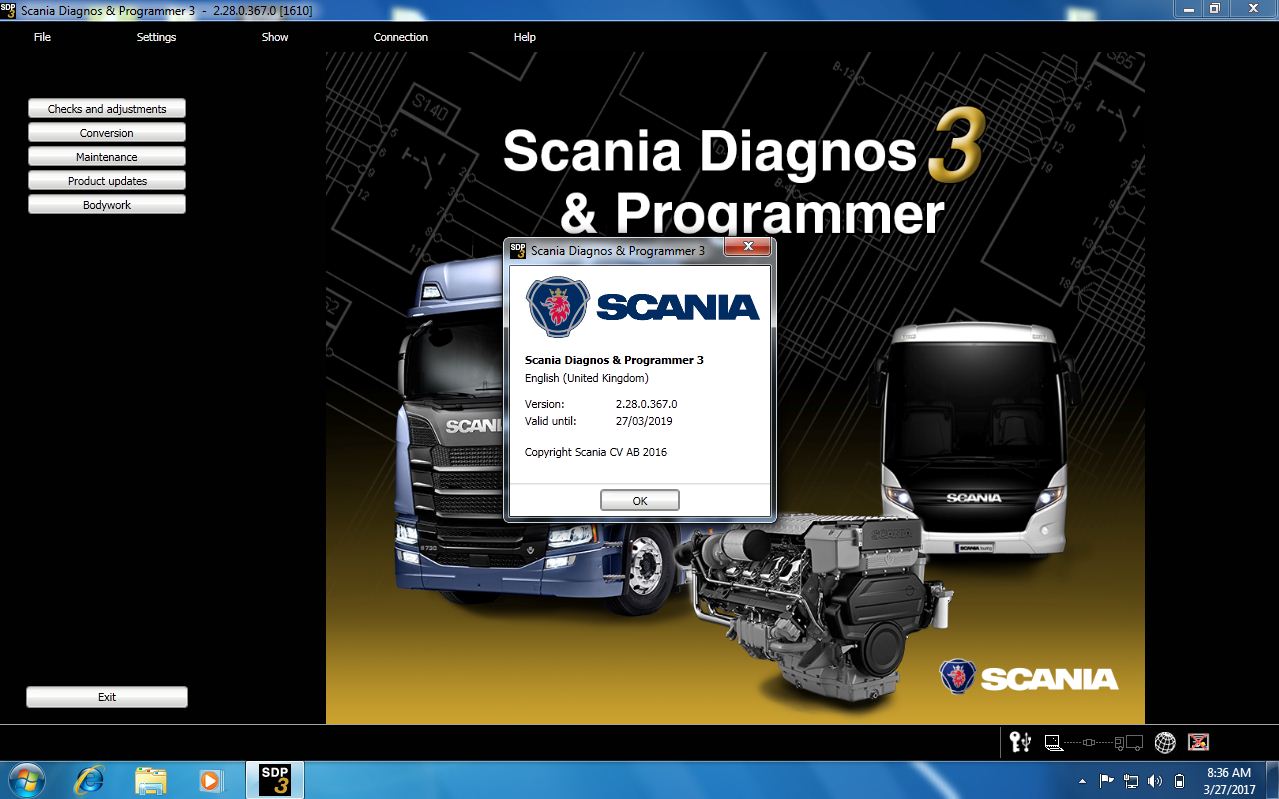Select the Bodywork button
The image size is (1279, 799).
click(x=107, y=205)
